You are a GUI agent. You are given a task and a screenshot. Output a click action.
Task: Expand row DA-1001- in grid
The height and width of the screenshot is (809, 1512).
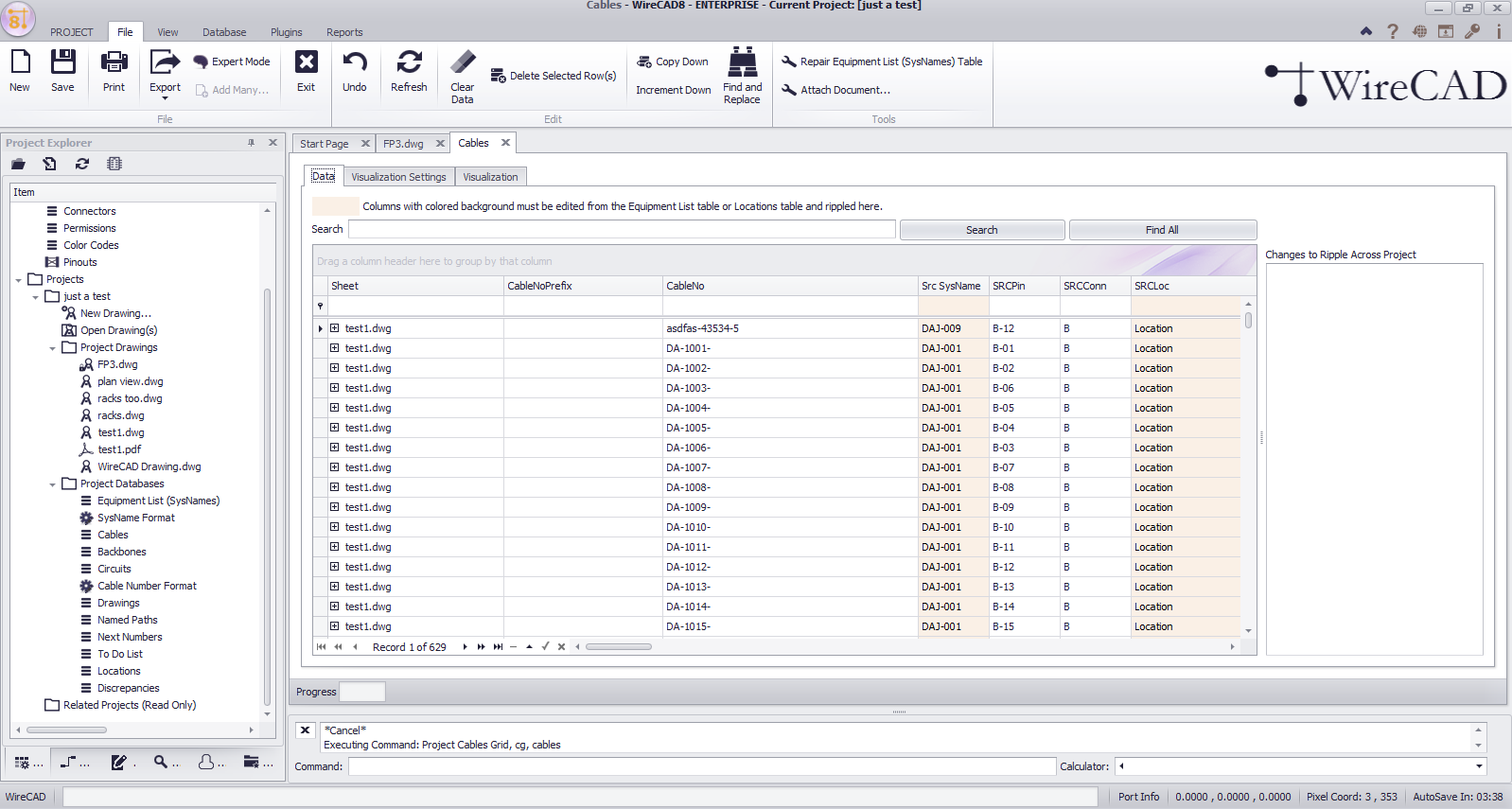pos(334,348)
